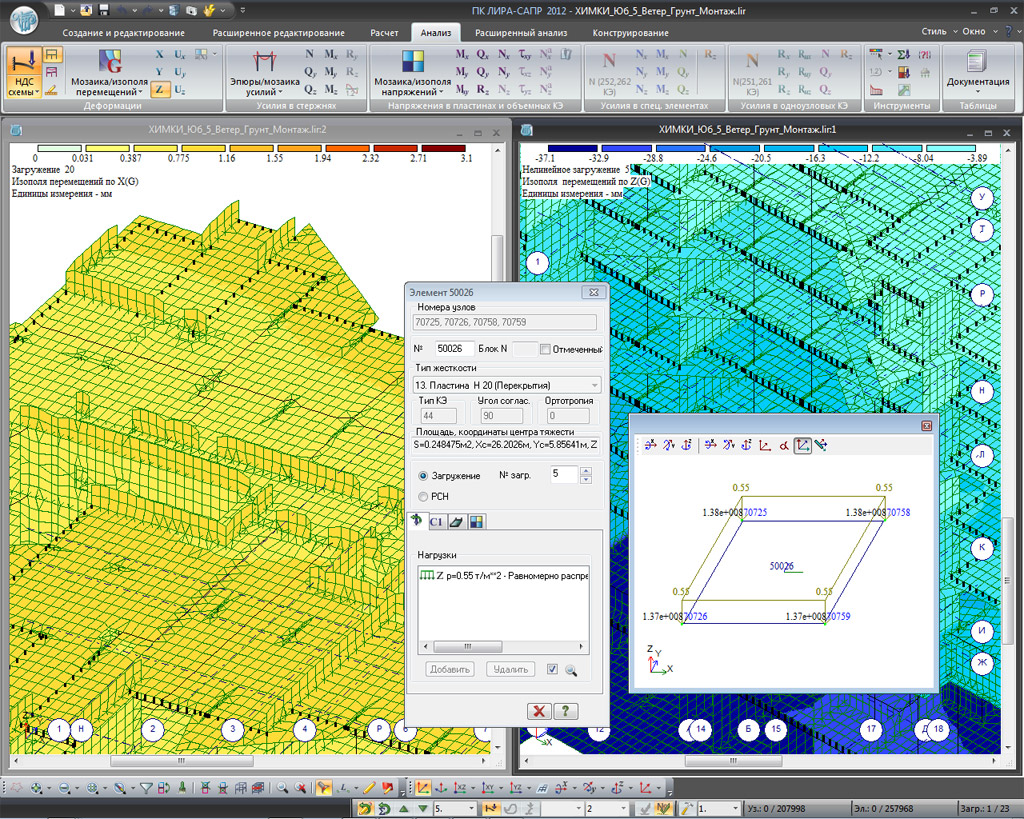The width and height of the screenshot is (1024, 819).
Task: Click the Добавить button
Action: (449, 670)
